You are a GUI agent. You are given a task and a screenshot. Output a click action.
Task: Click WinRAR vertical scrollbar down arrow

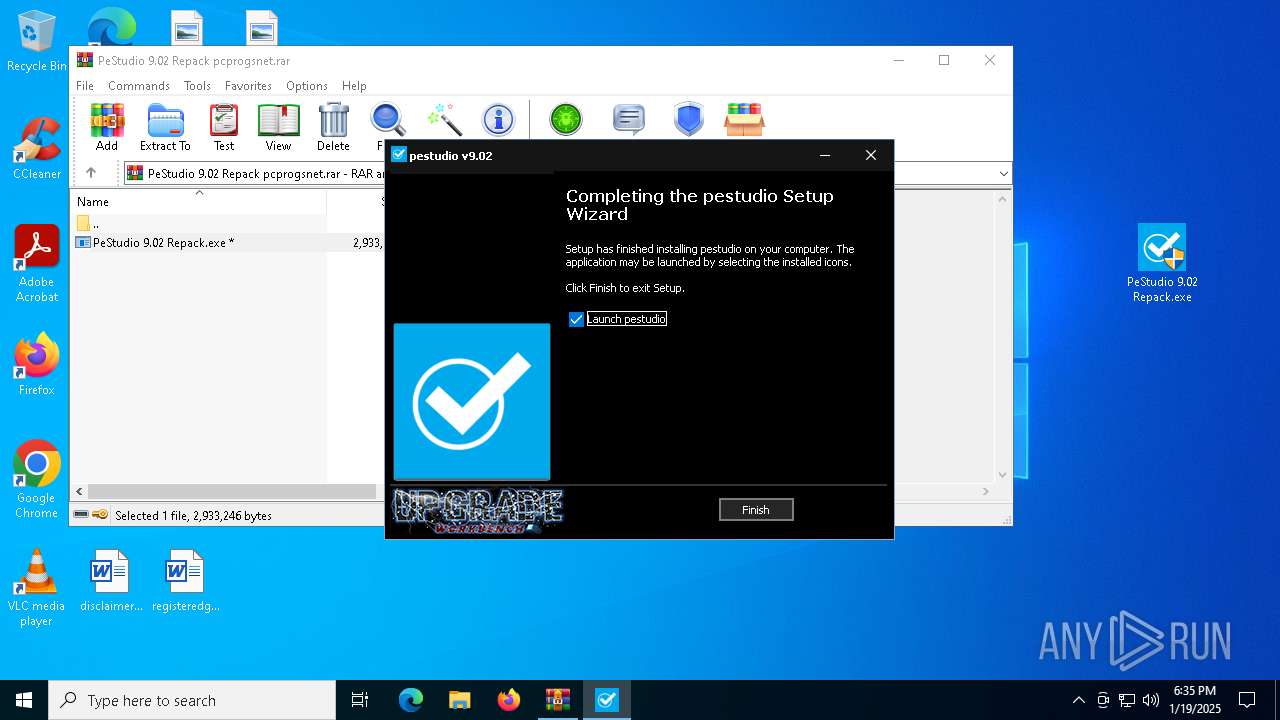(x=1003, y=476)
